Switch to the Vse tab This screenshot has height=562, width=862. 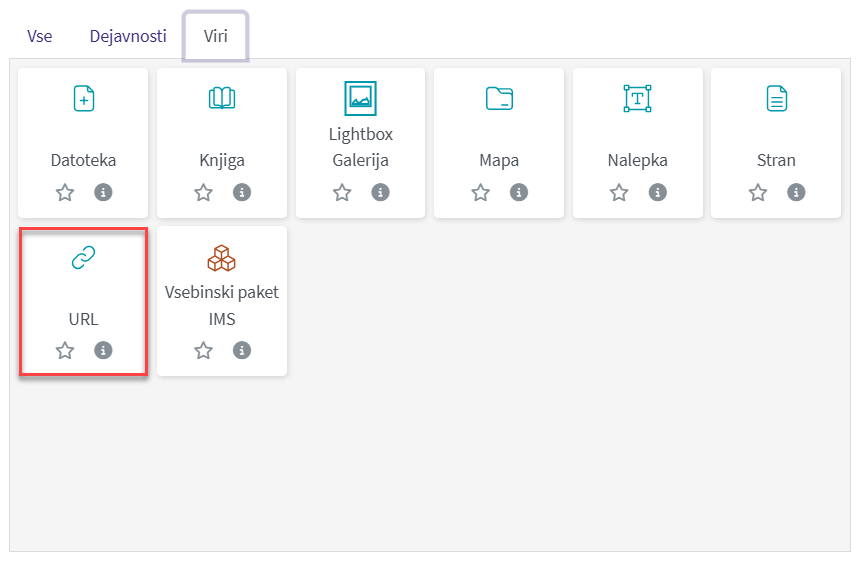pyautogui.click(x=40, y=36)
